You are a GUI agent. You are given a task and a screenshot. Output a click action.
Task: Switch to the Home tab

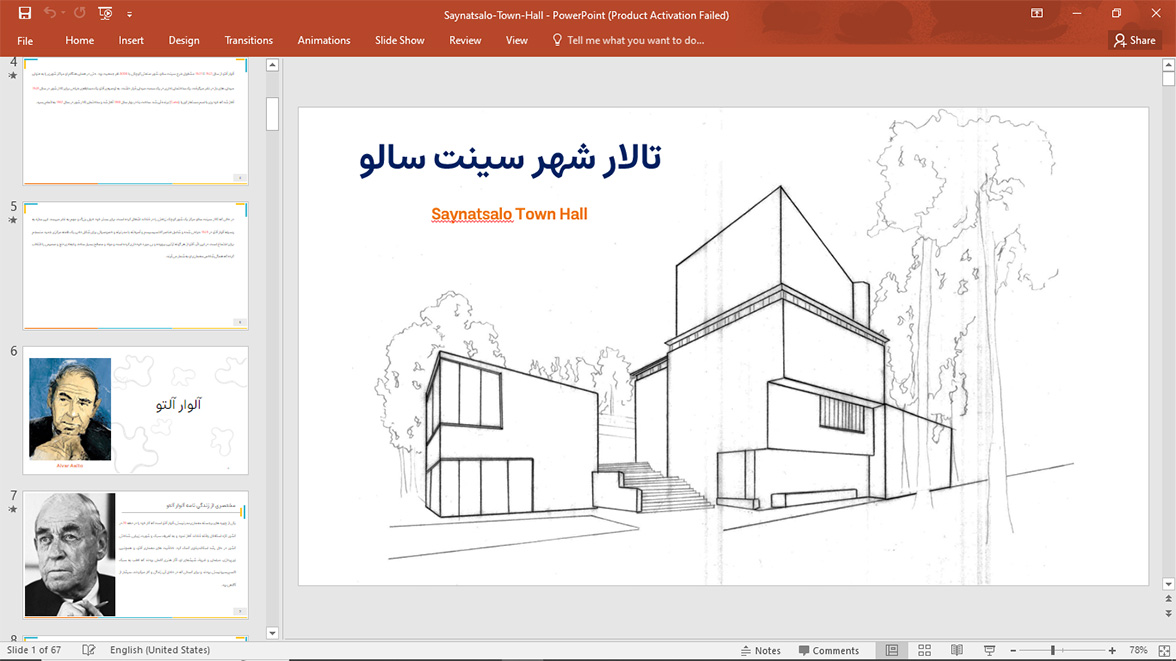click(80, 41)
